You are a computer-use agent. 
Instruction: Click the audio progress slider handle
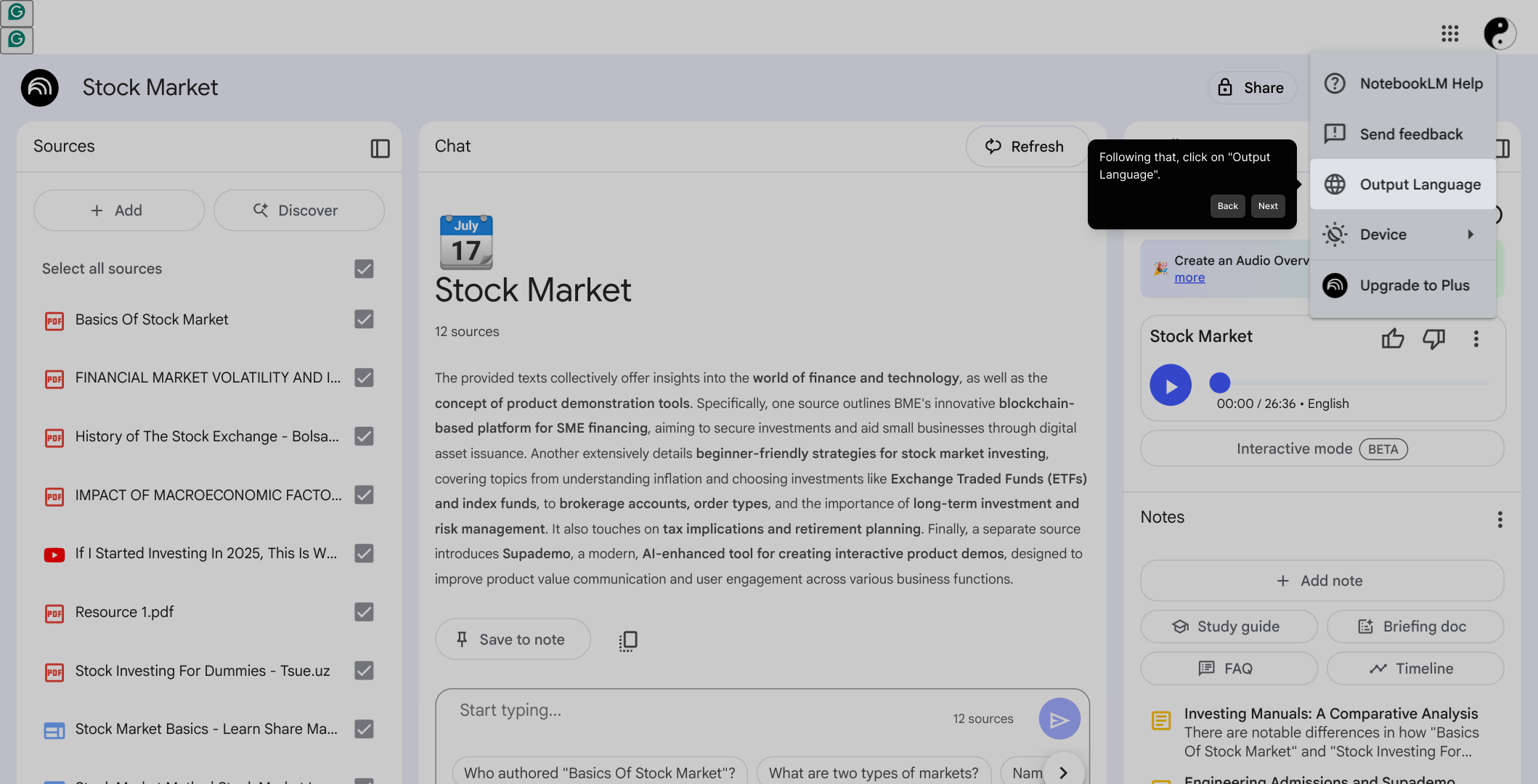pyautogui.click(x=1220, y=382)
